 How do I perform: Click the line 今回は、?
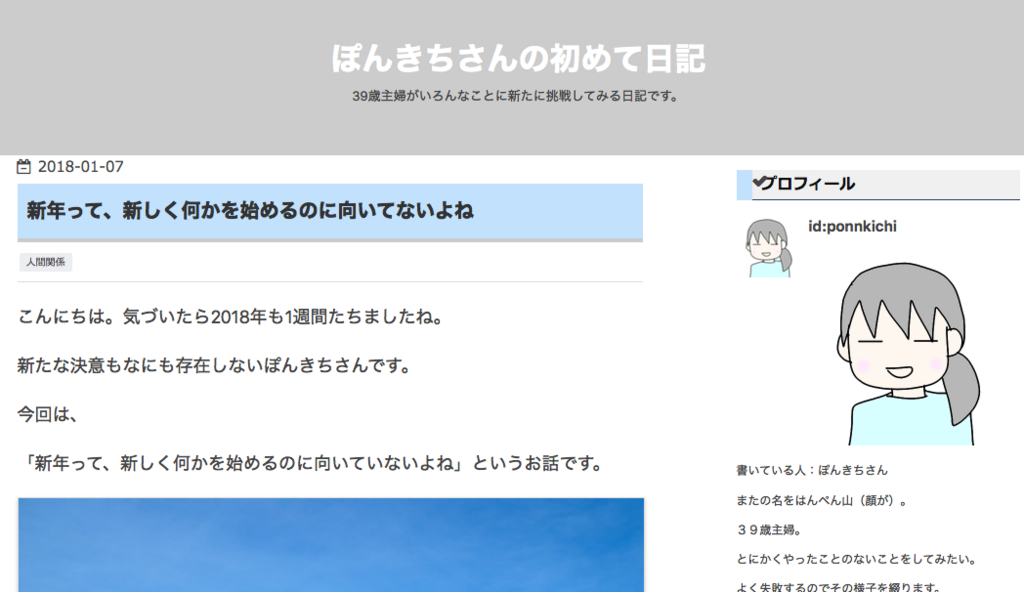(x=47, y=414)
